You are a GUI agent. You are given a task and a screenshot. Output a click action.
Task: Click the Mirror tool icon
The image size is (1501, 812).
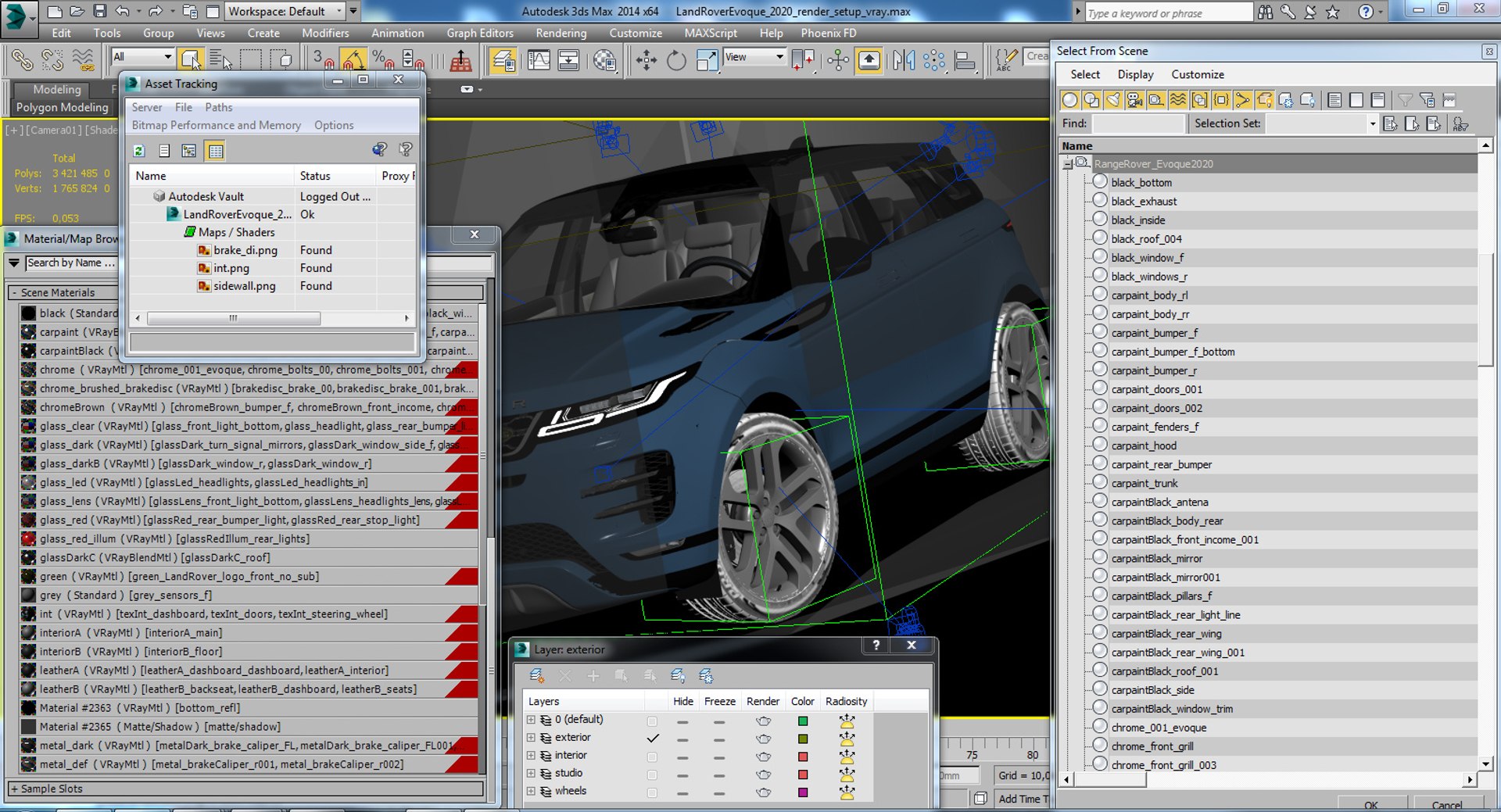coord(903,60)
